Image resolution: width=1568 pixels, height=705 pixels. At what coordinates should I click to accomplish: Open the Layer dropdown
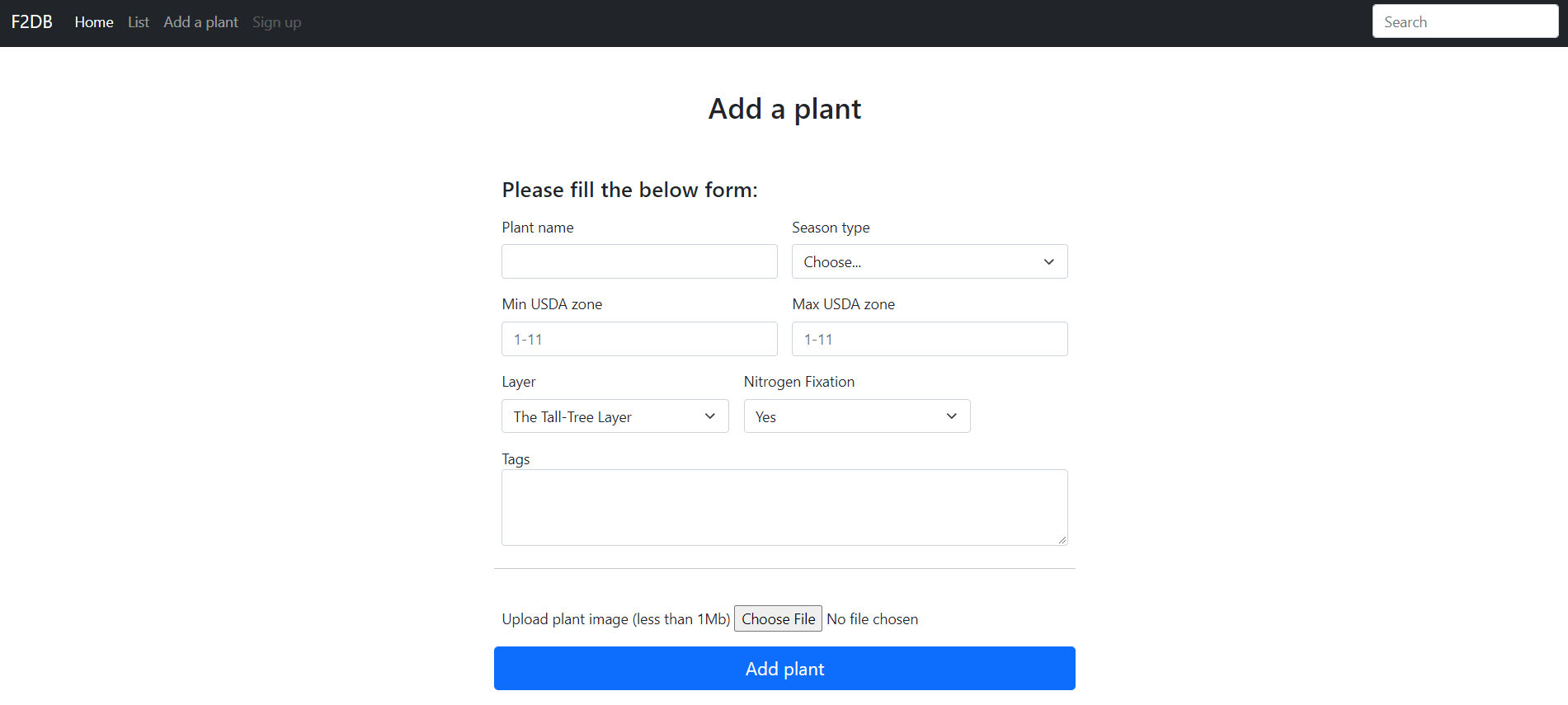(614, 416)
